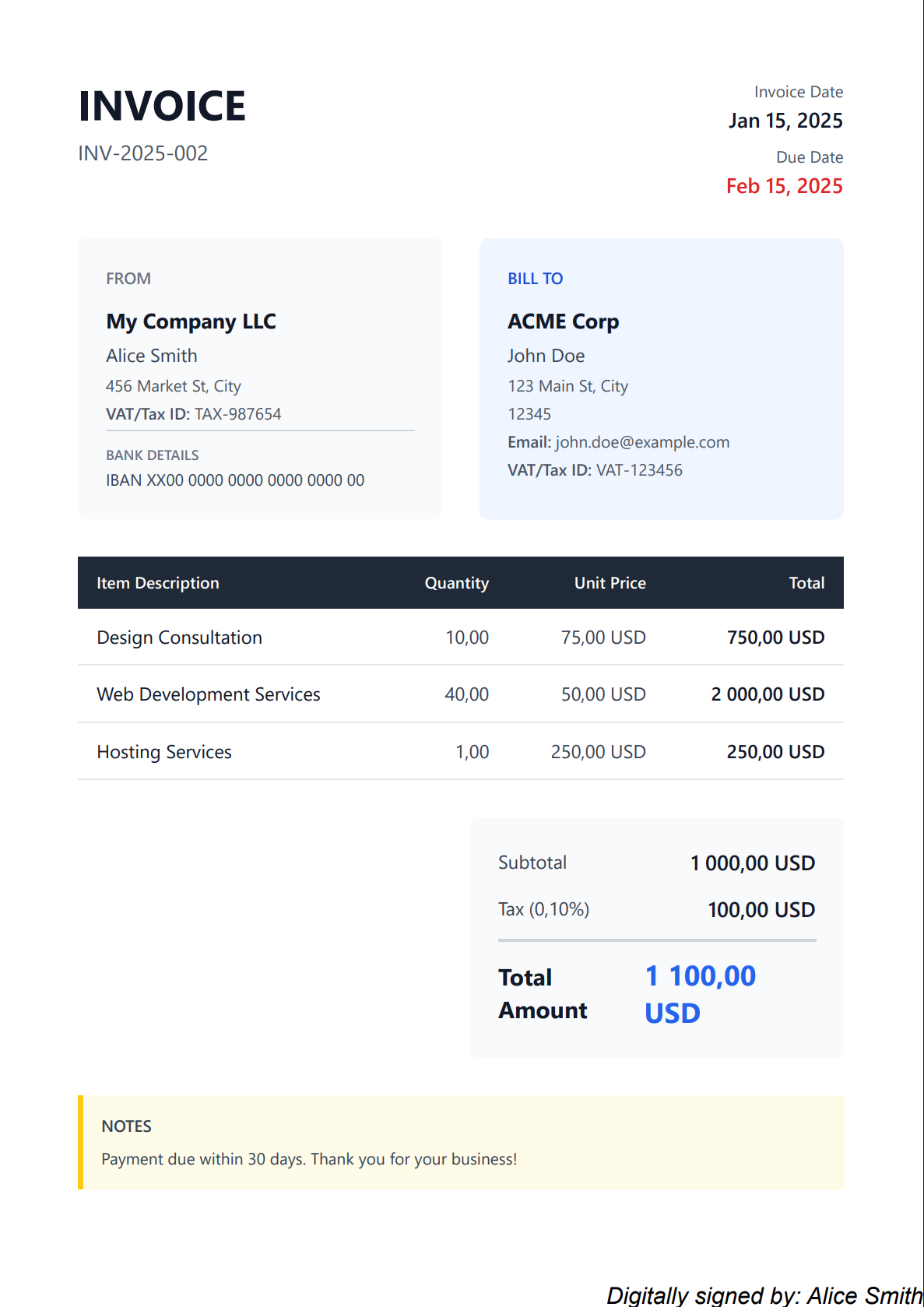924x1307 pixels.
Task: Click the Unit Price column header
Action: point(610,583)
